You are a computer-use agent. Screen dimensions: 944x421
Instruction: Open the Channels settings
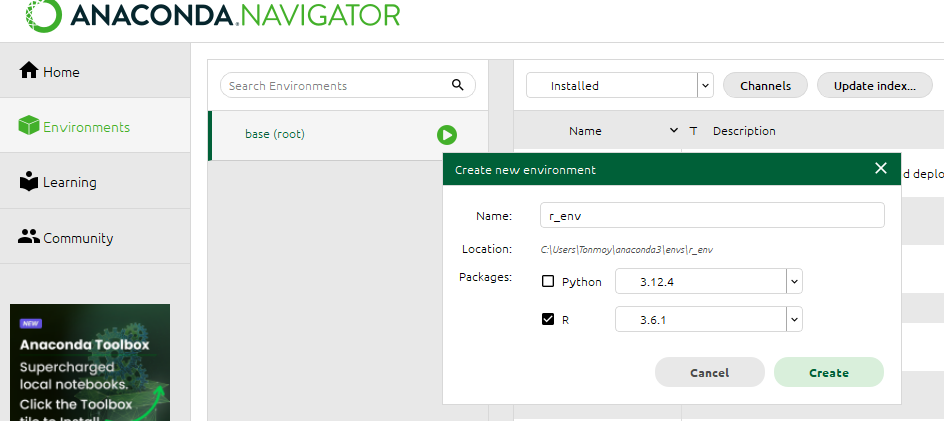[765, 86]
